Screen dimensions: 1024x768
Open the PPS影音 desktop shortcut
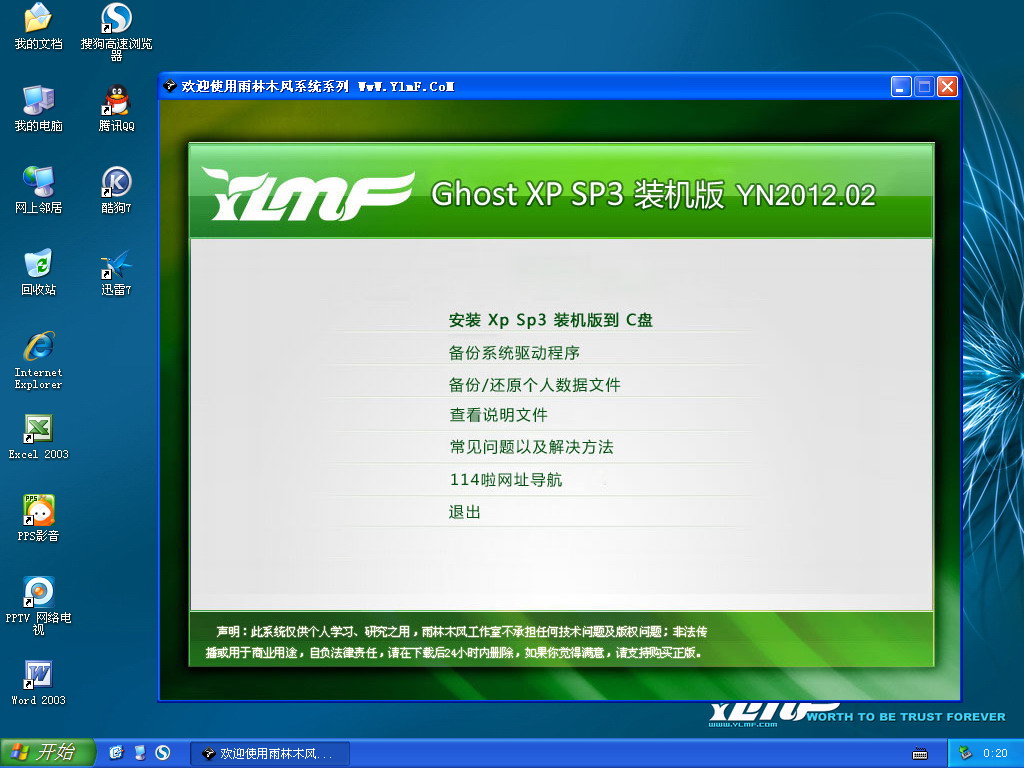[x=38, y=518]
